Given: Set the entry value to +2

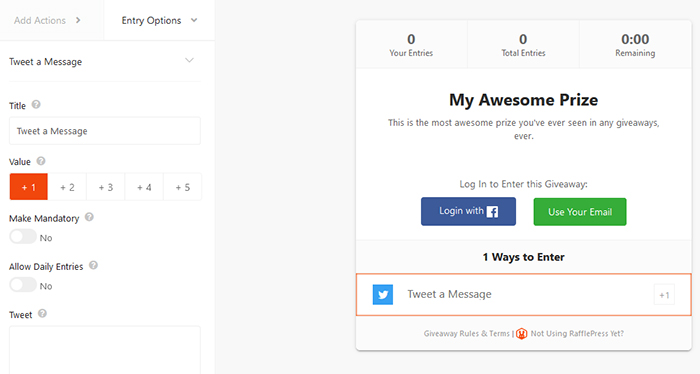Looking at the screenshot, I should pos(67,187).
